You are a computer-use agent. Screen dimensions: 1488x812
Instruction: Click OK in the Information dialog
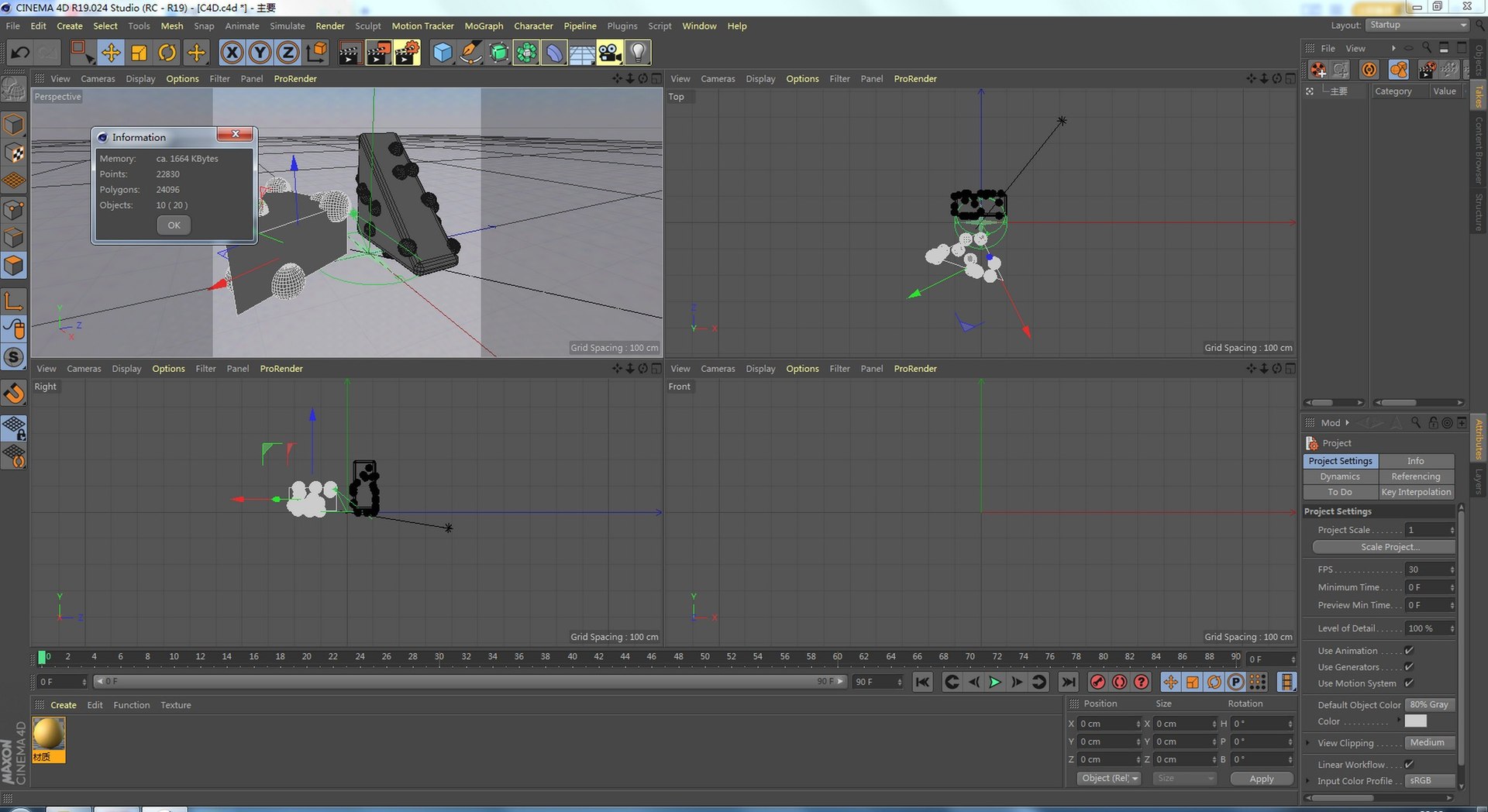(174, 225)
